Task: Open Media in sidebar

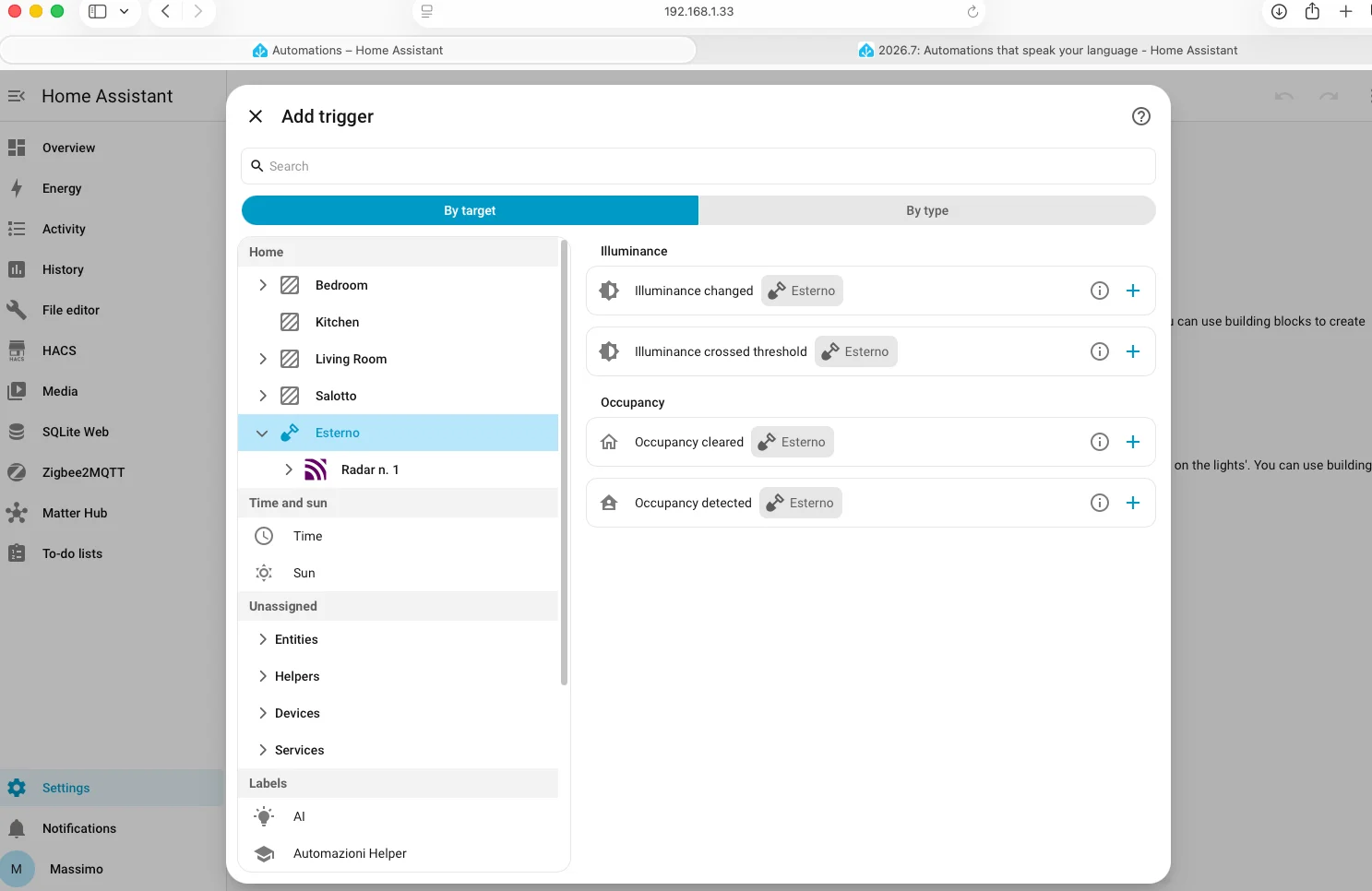Action: (112, 391)
